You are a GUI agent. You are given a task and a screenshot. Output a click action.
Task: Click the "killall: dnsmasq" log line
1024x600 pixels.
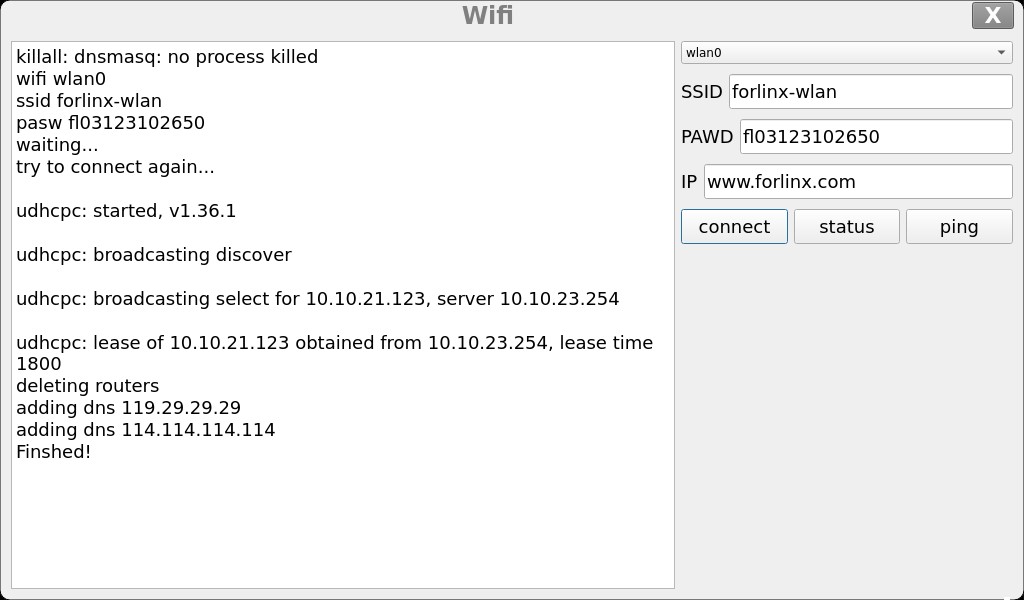click(x=167, y=57)
